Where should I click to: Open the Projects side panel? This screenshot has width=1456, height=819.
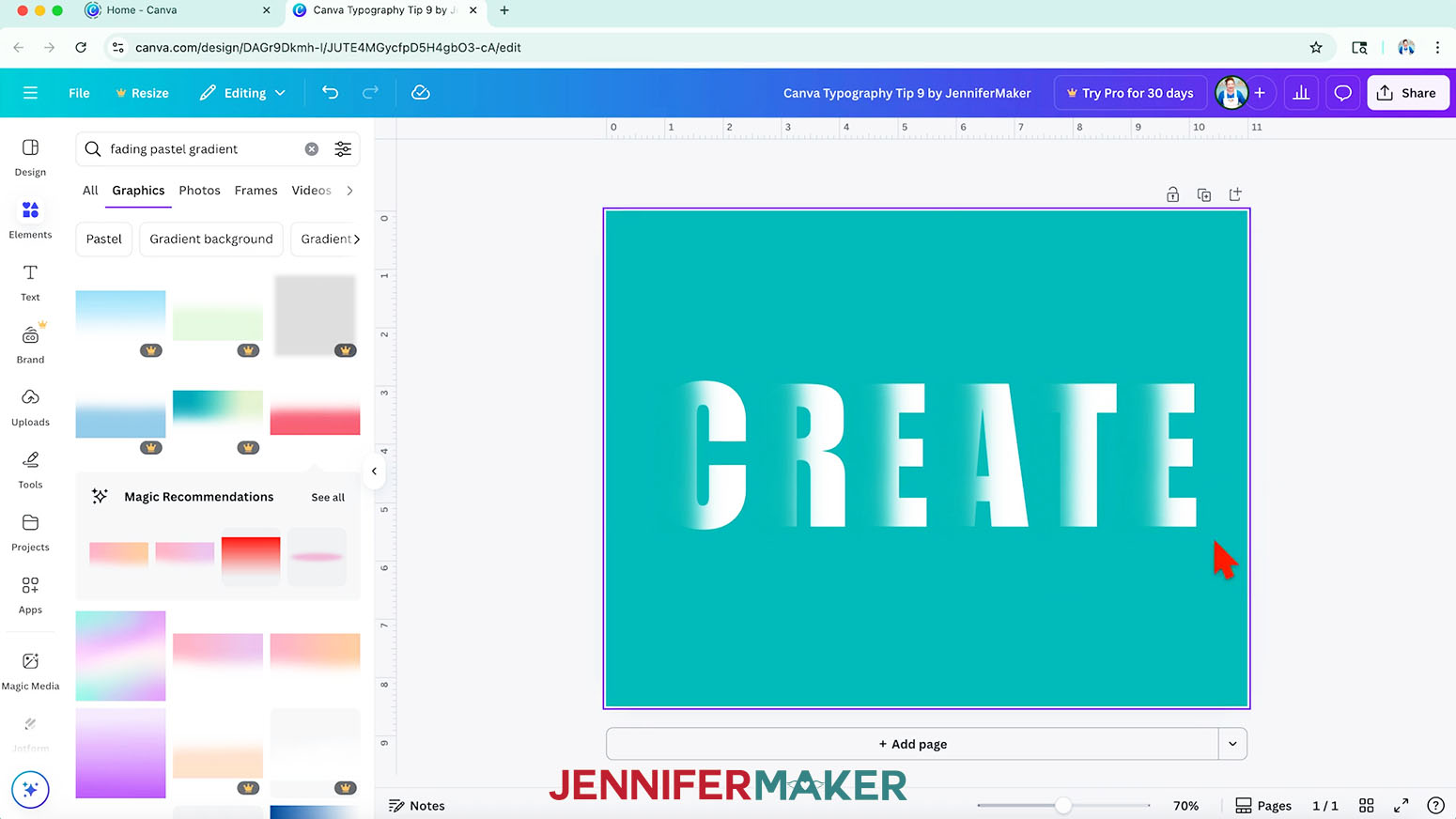point(30,533)
